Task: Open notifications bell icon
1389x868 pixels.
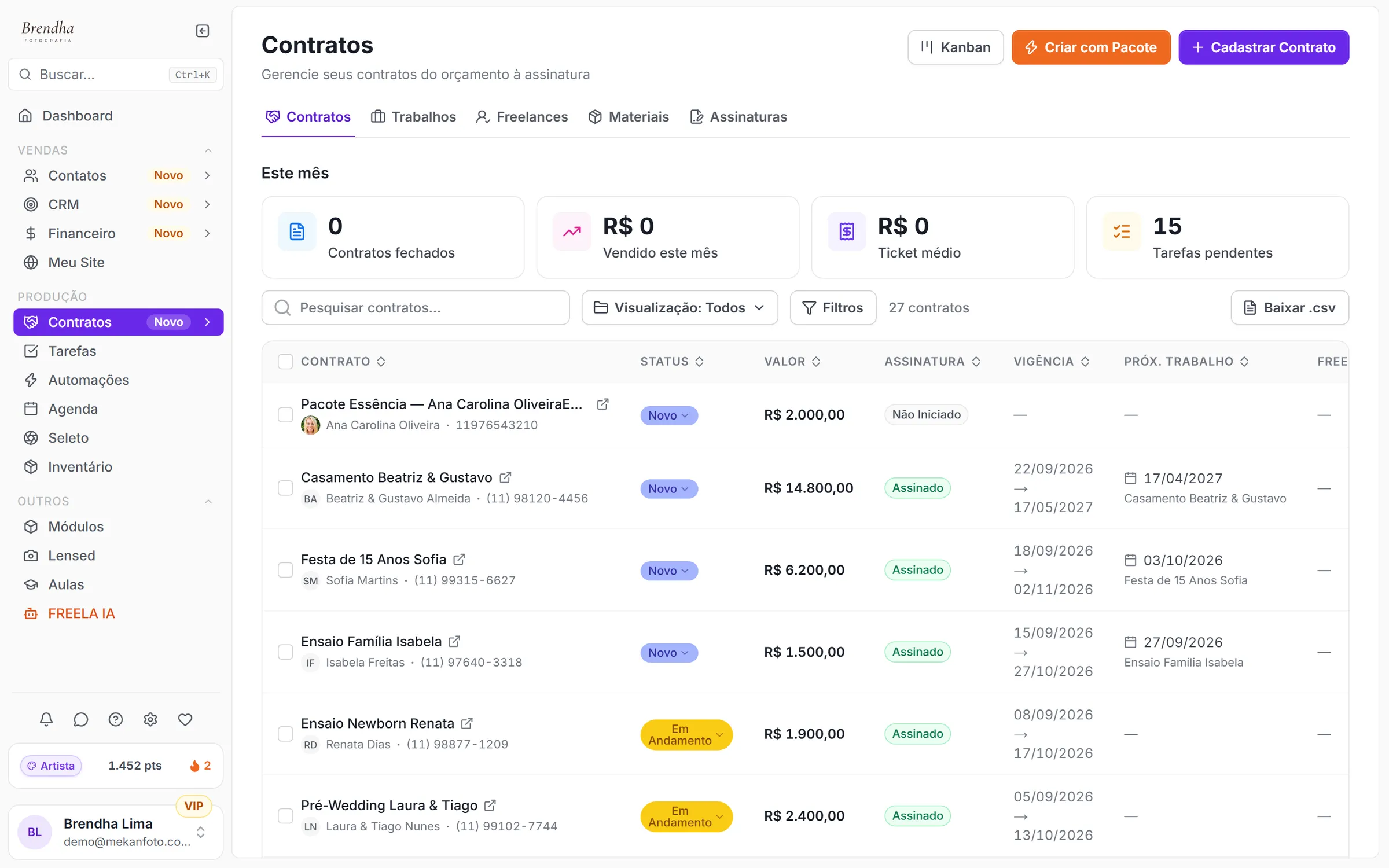Action: (x=46, y=719)
